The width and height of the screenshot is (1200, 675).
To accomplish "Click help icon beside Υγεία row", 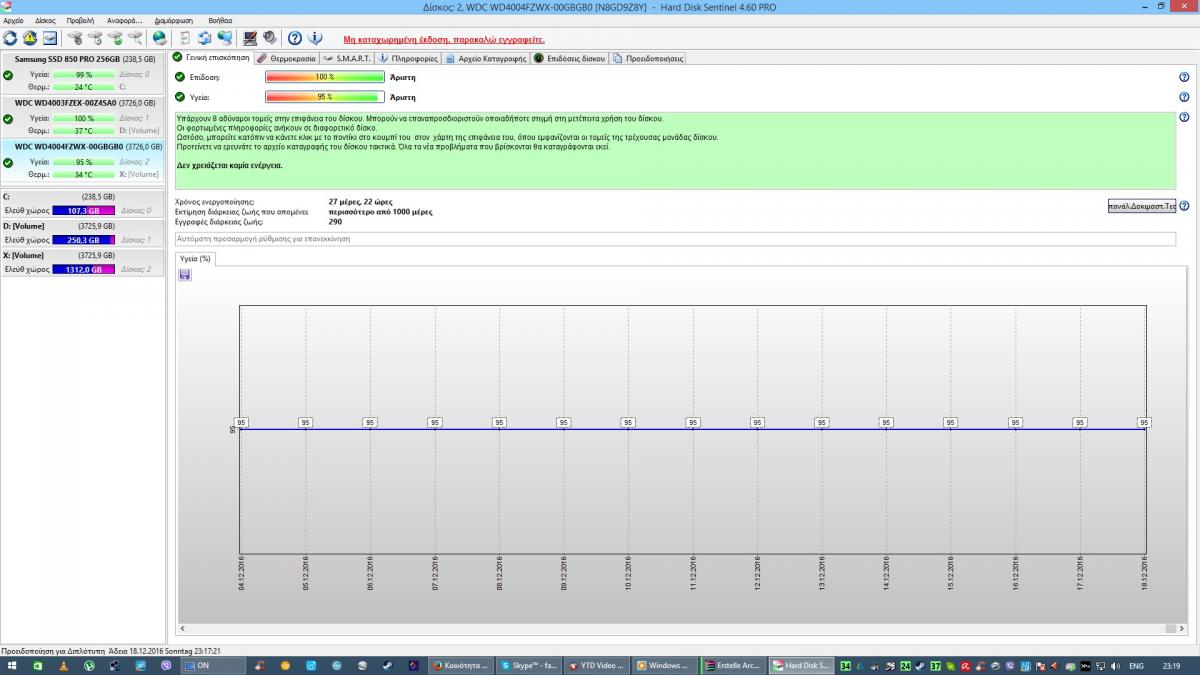I will [1184, 97].
